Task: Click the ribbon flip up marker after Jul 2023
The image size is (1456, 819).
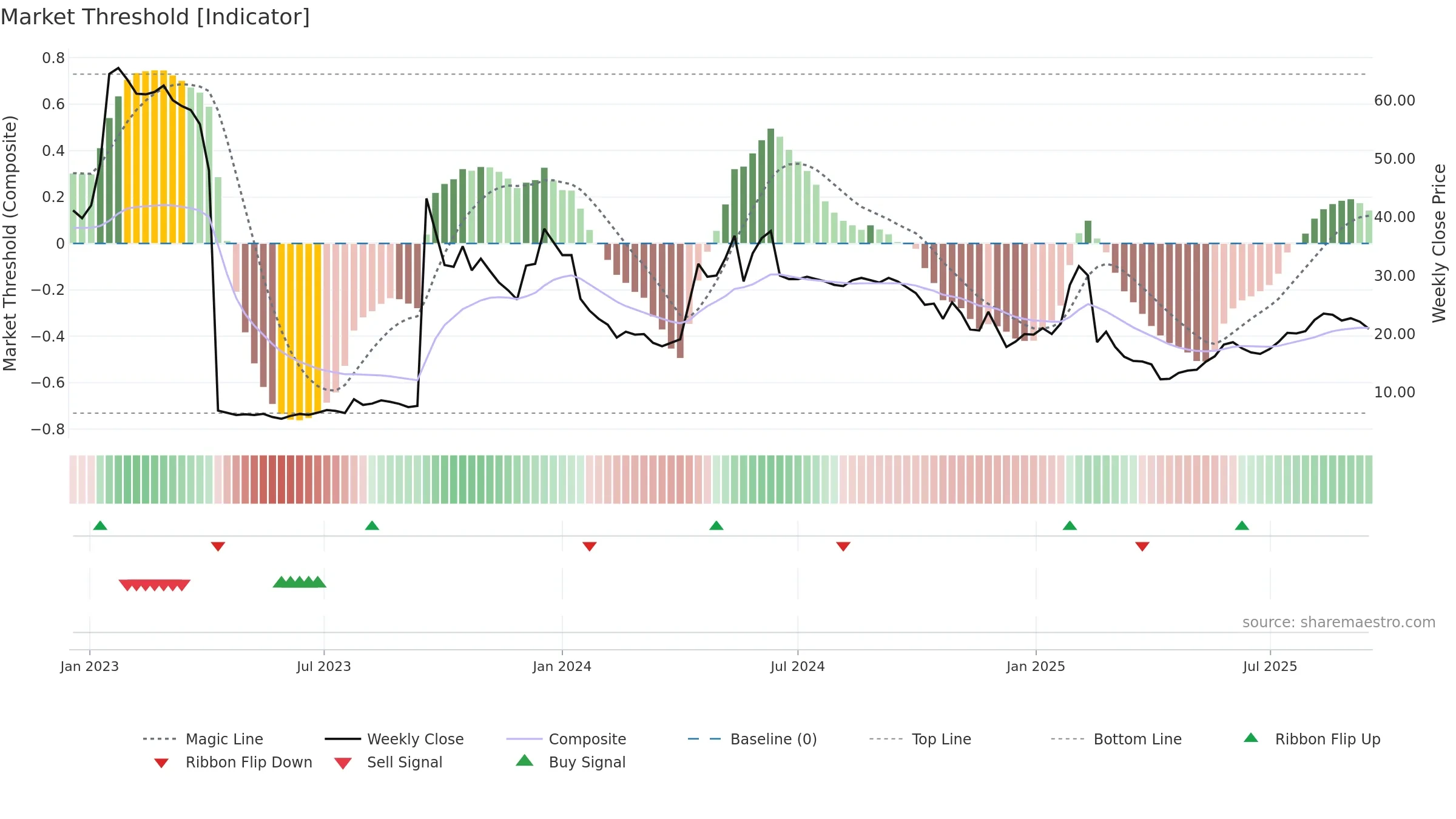Action: coord(372,525)
